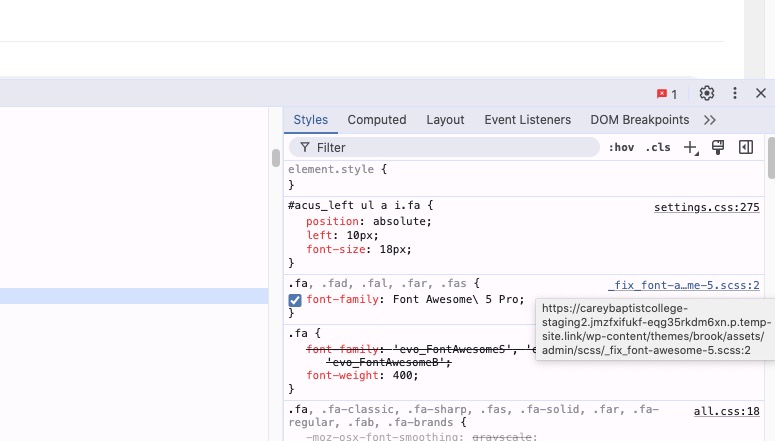This screenshot has width=775, height=441.
Task: Edit the Font Awesome\ 5 Pro font-family value
Action: click(x=455, y=299)
